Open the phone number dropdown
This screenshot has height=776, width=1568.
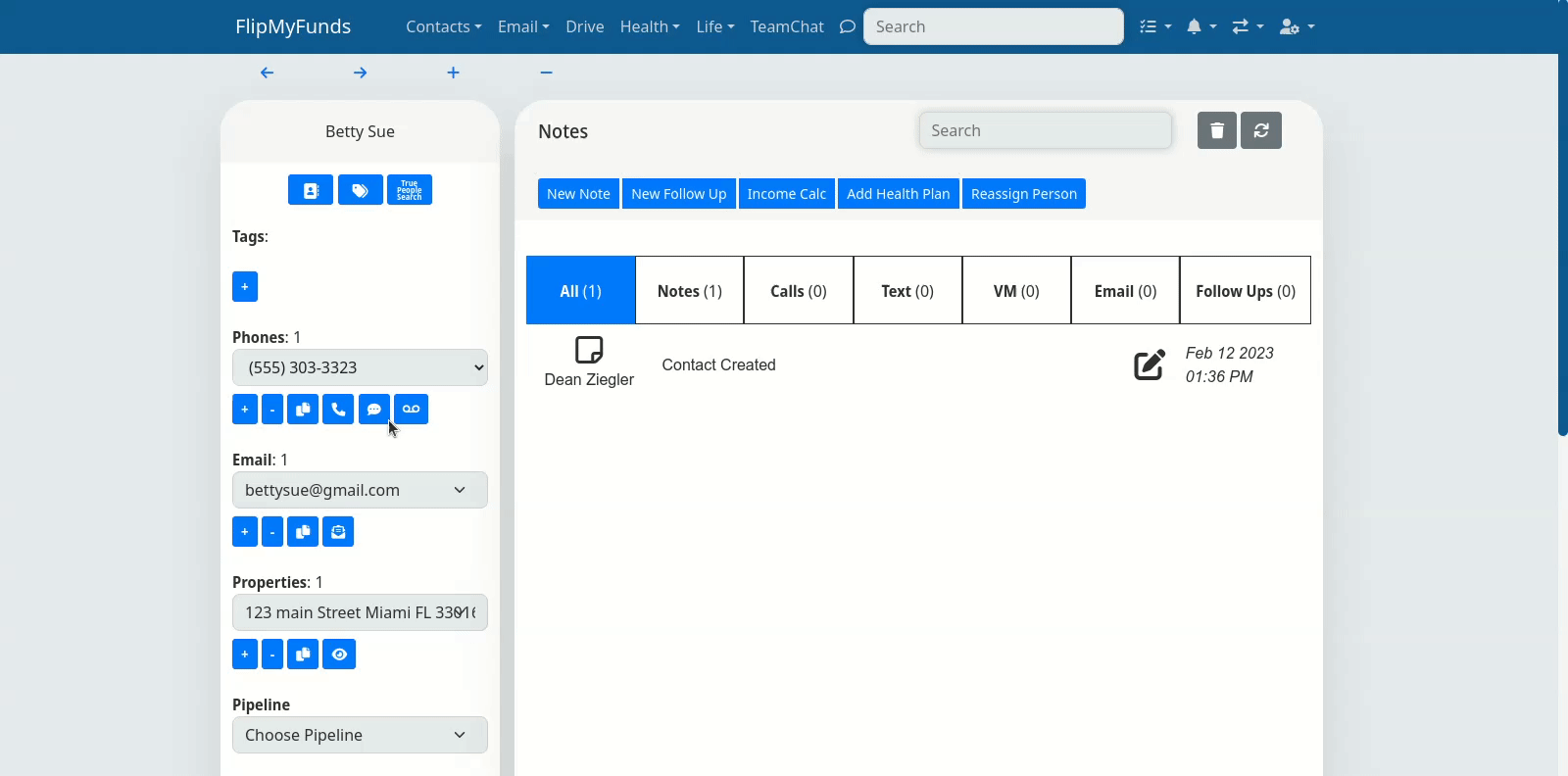(x=360, y=367)
